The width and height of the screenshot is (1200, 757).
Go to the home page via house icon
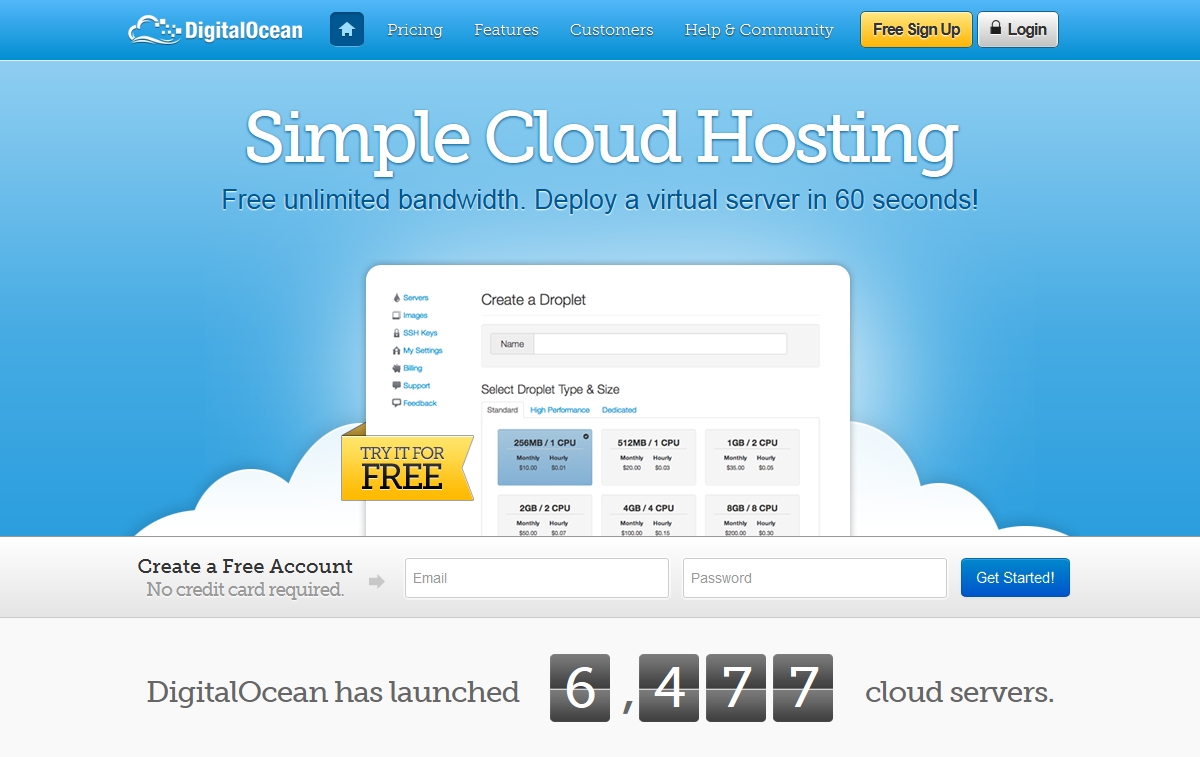click(x=347, y=29)
